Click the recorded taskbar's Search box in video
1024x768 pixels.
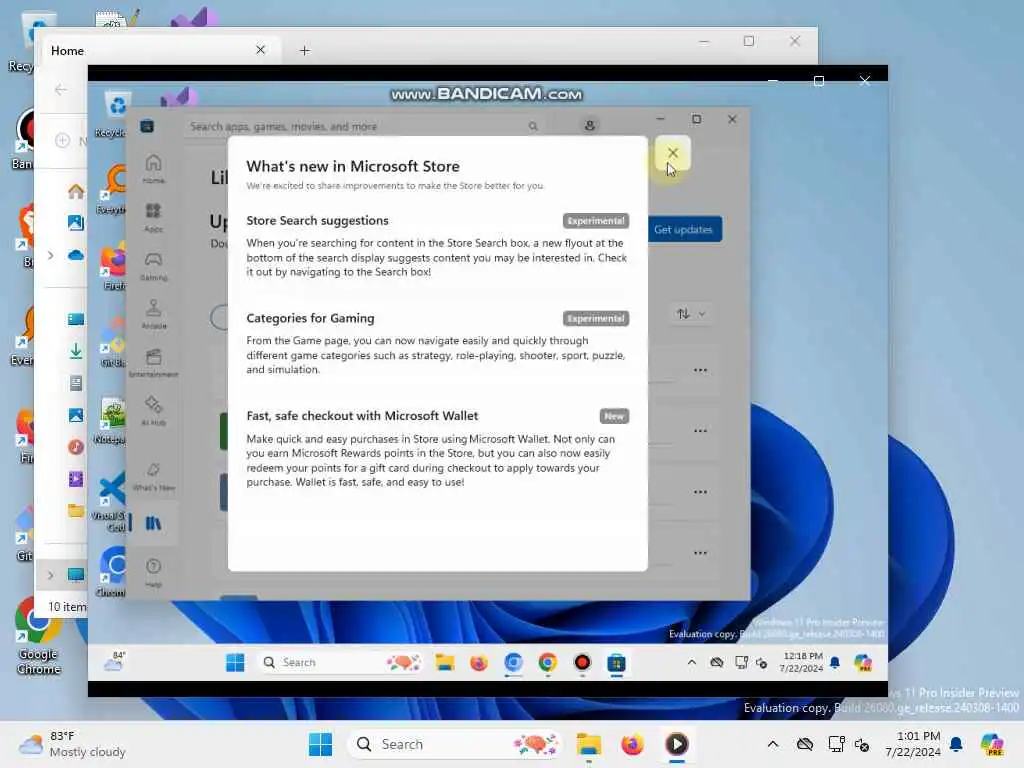click(x=340, y=663)
